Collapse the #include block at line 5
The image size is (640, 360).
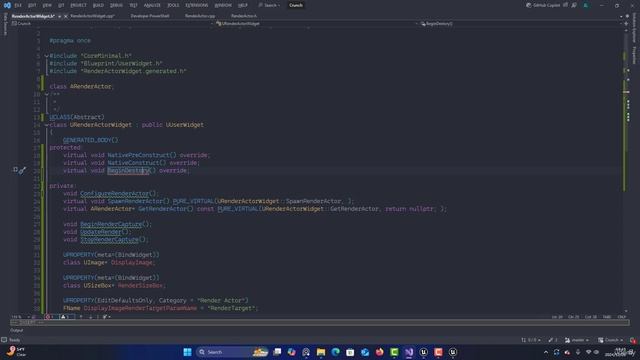click(47, 56)
